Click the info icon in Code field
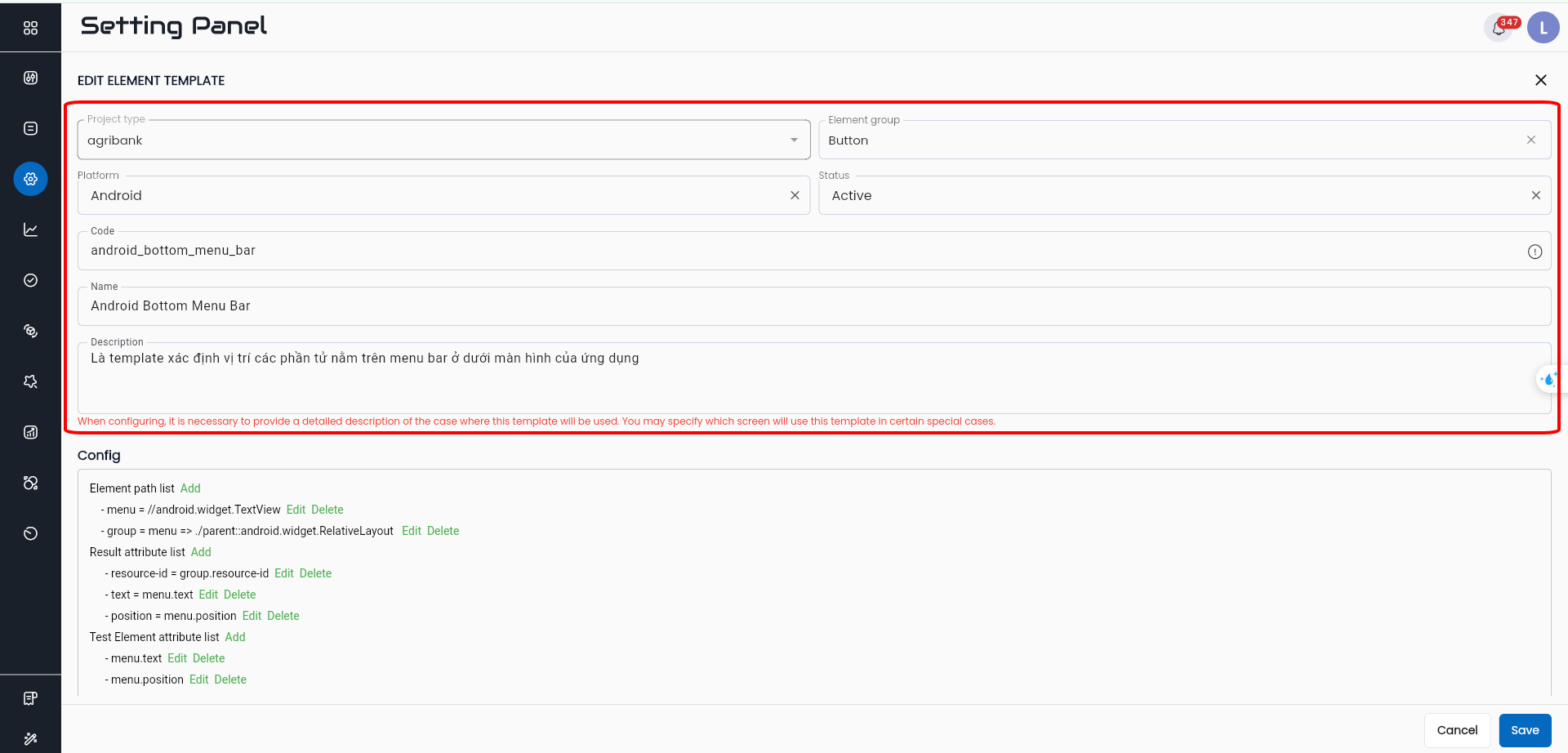The width and height of the screenshot is (1568, 753). coord(1535,252)
